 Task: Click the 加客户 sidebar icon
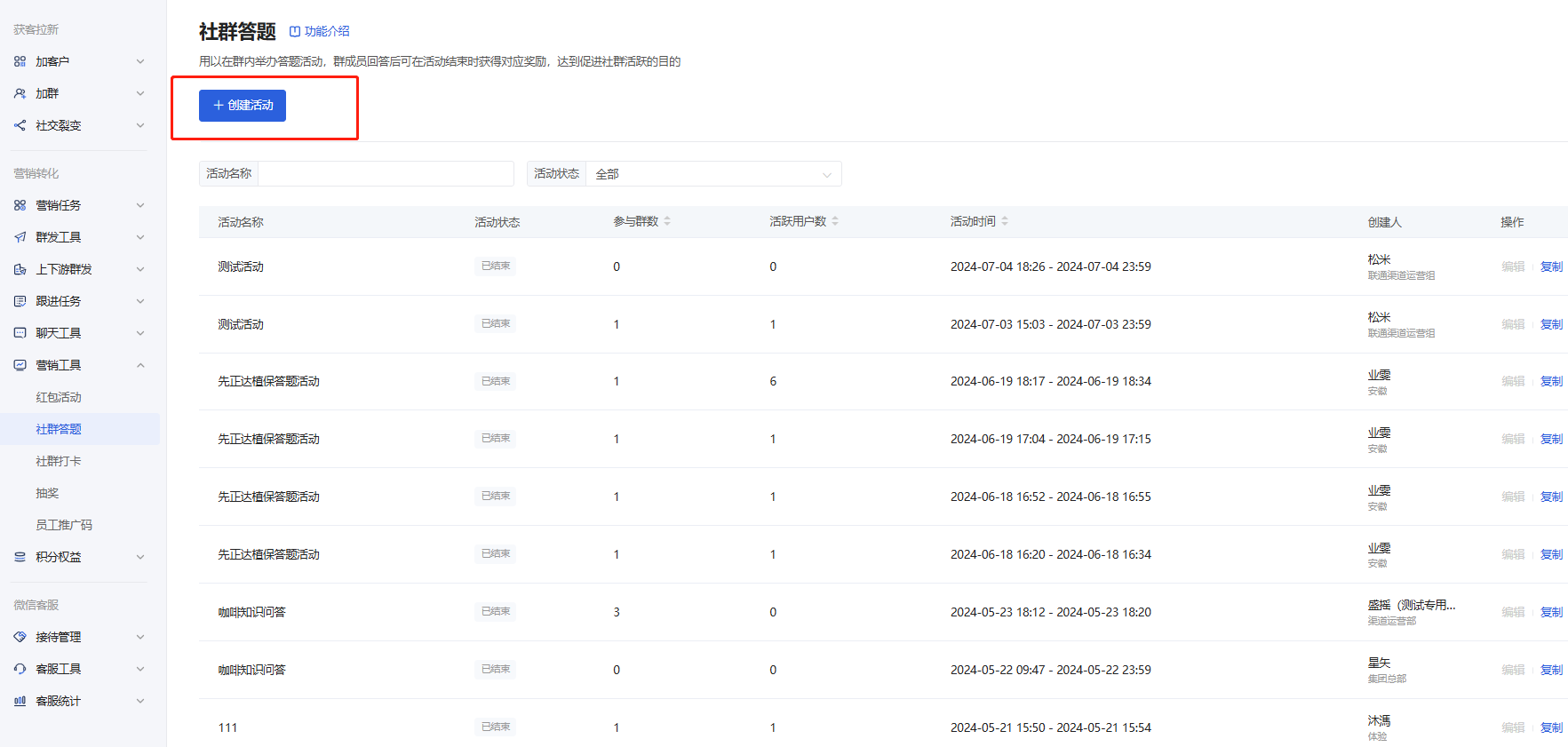click(20, 61)
